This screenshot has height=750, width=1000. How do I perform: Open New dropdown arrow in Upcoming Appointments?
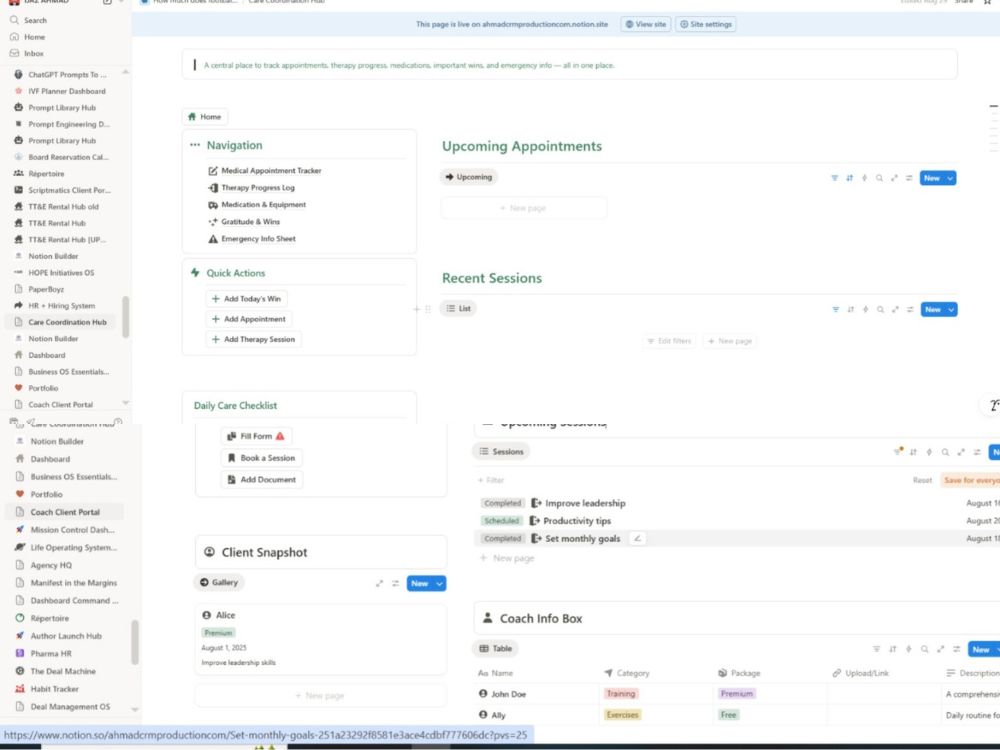point(950,178)
